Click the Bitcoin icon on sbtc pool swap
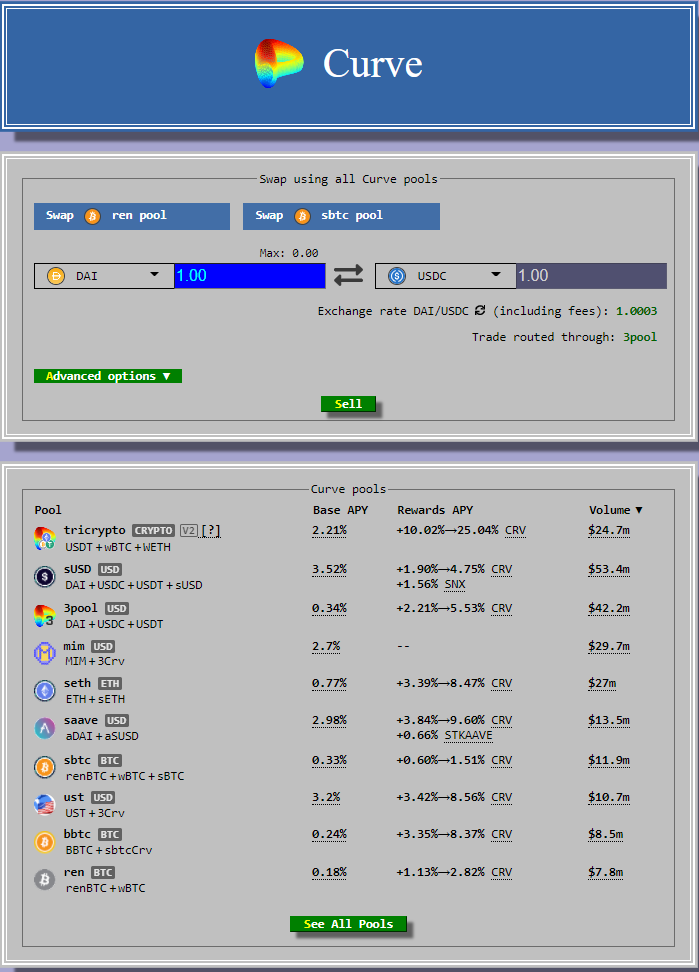This screenshot has height=972, width=699. (x=302, y=216)
